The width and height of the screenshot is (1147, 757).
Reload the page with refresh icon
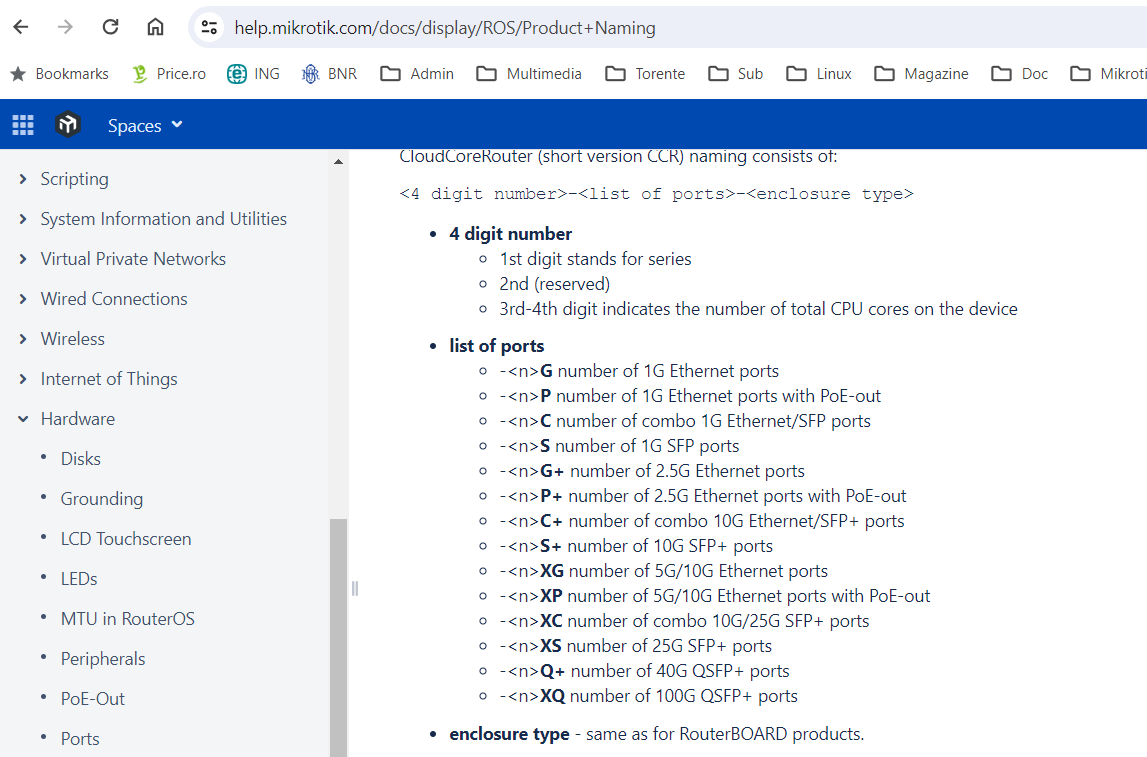click(111, 27)
